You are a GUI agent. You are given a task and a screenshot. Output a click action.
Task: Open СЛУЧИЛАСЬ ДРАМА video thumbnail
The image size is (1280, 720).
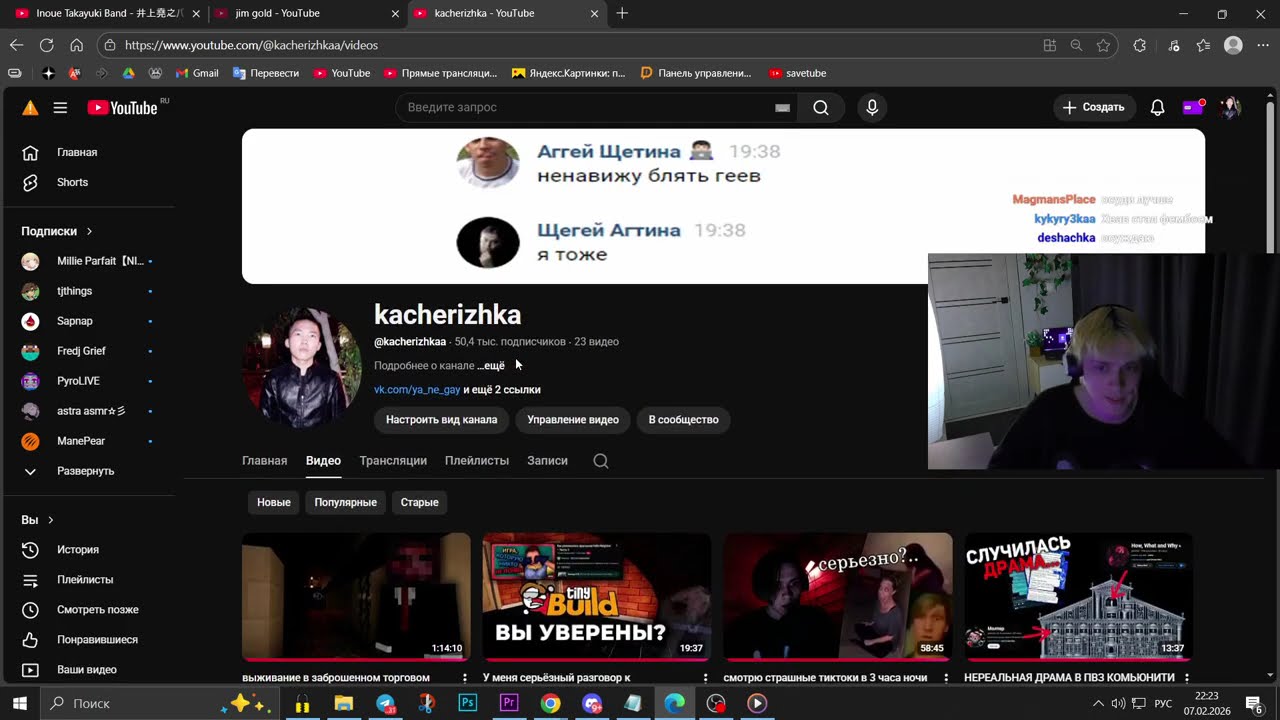[1078, 597]
